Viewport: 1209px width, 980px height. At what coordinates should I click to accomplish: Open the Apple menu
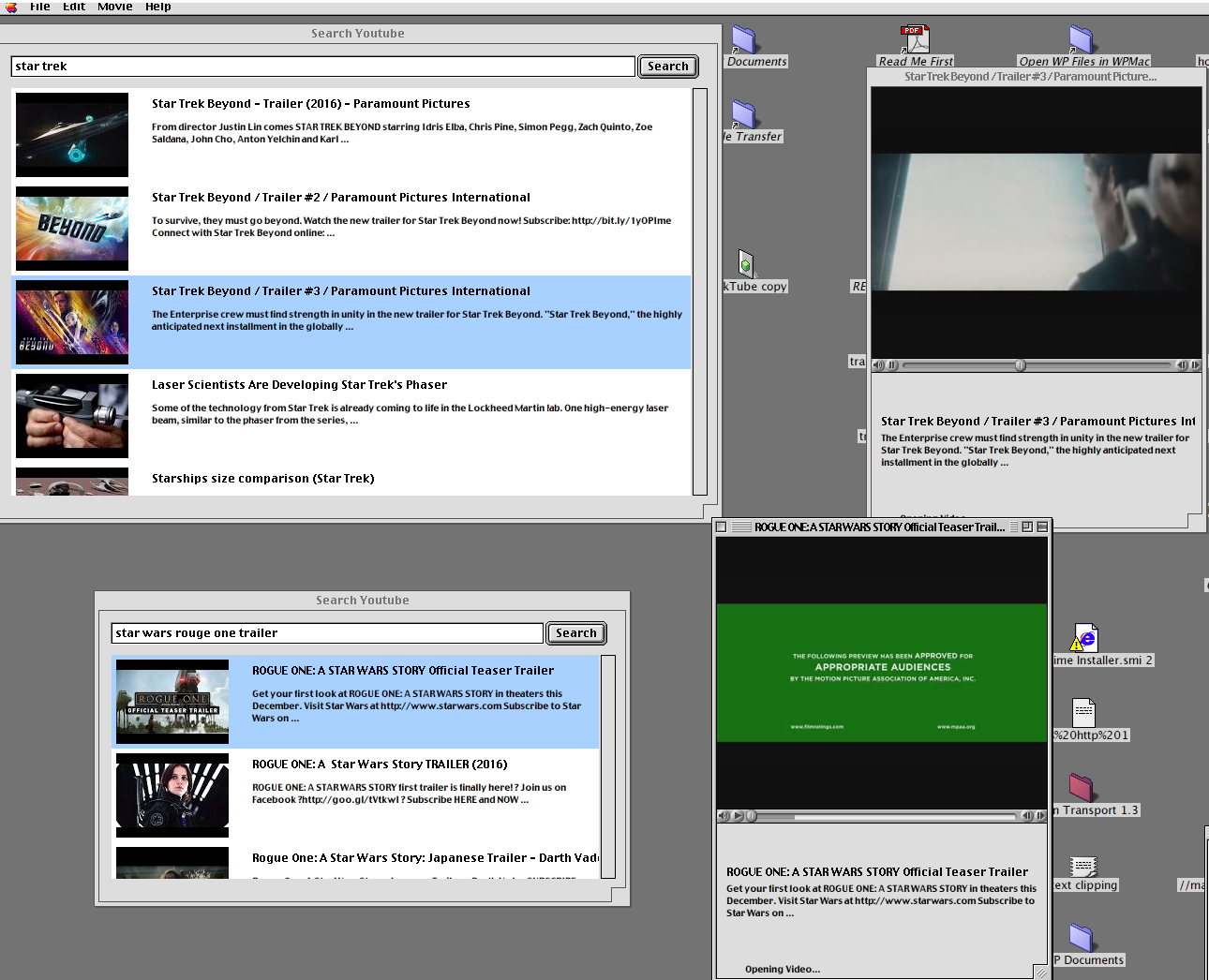coord(11,7)
